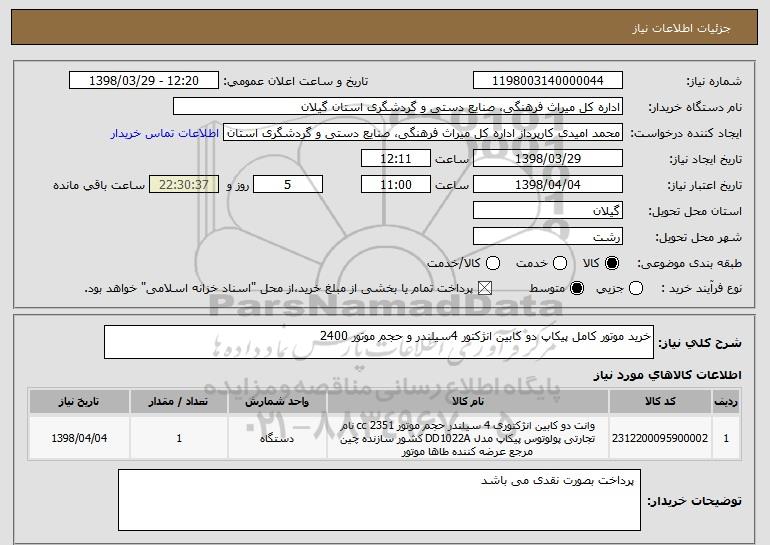The height and width of the screenshot is (545, 770).
Task: Click the creation time field 12:11
Action: [x=396, y=159]
